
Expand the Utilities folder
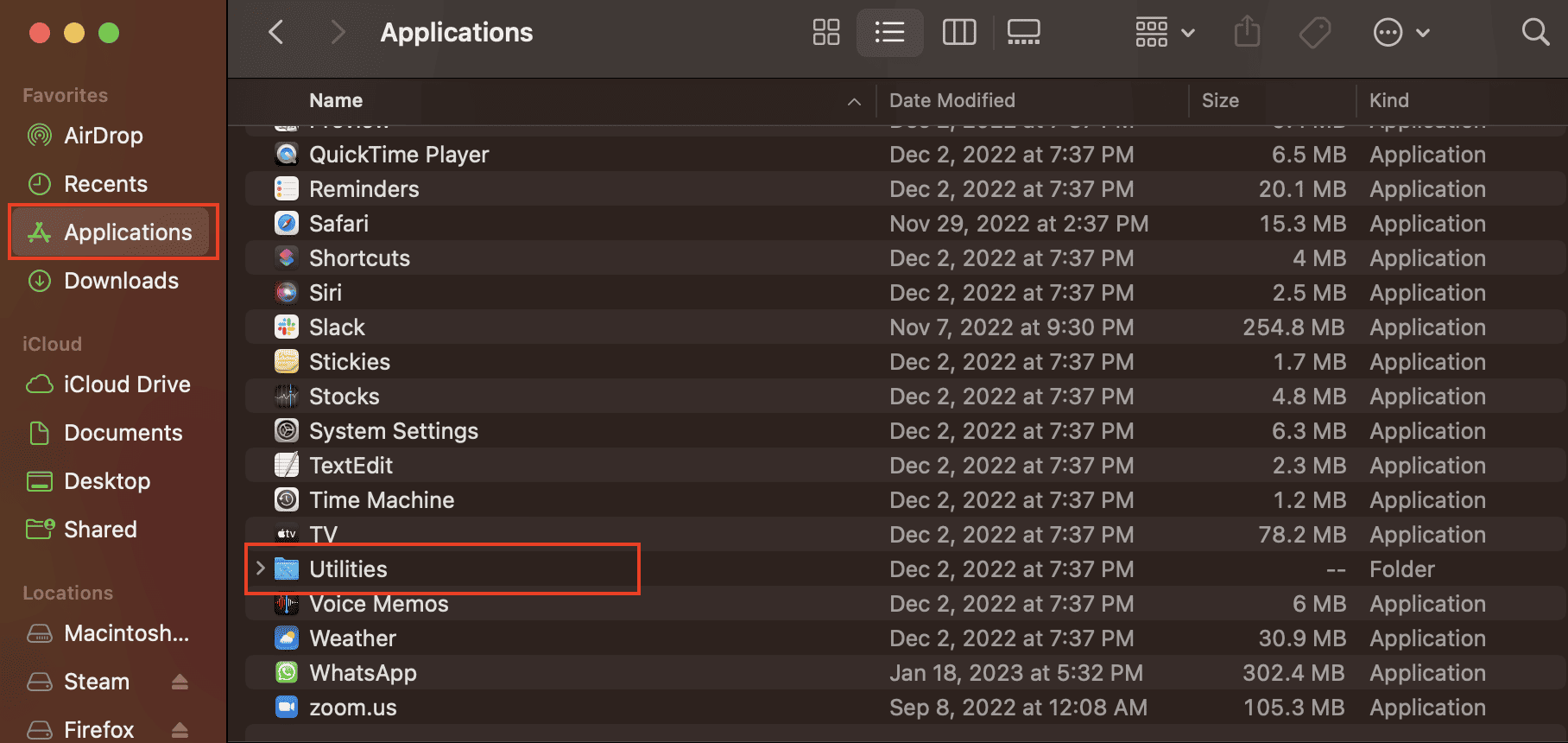coord(260,568)
